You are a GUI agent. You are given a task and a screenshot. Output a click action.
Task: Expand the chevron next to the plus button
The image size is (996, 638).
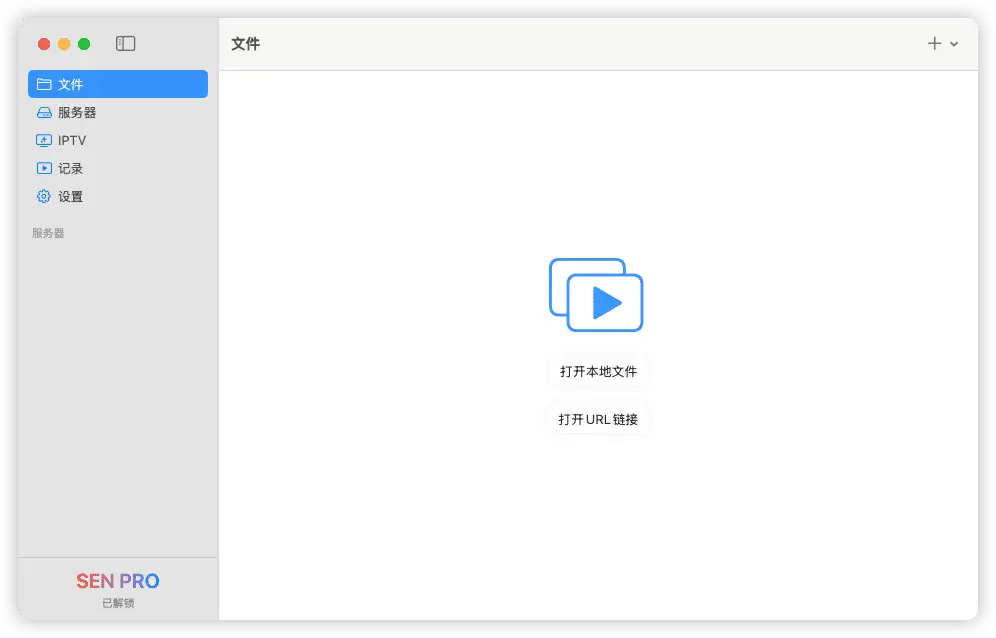(952, 45)
